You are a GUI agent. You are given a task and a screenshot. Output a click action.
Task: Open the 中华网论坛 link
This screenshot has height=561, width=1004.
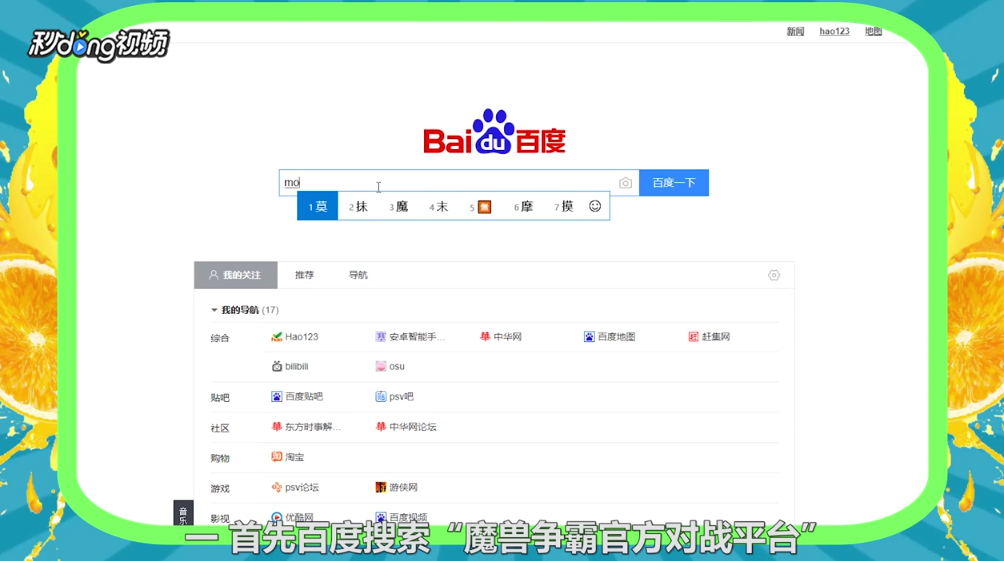pyautogui.click(x=406, y=427)
